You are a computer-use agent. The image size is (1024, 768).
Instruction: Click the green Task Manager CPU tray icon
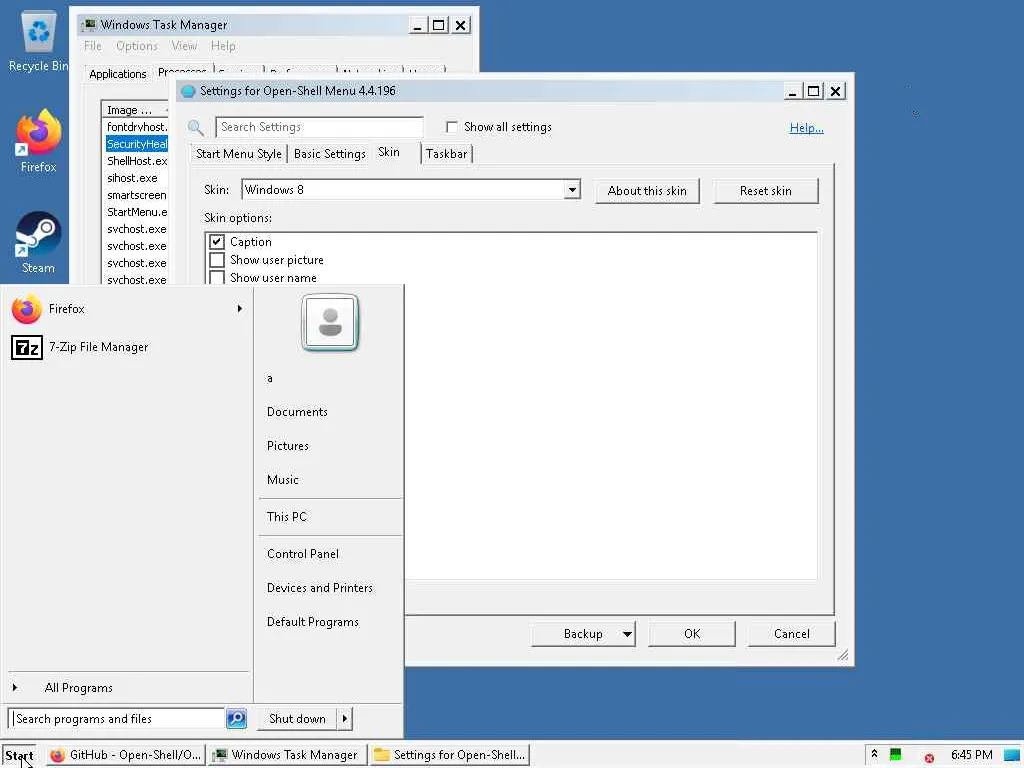click(895, 754)
